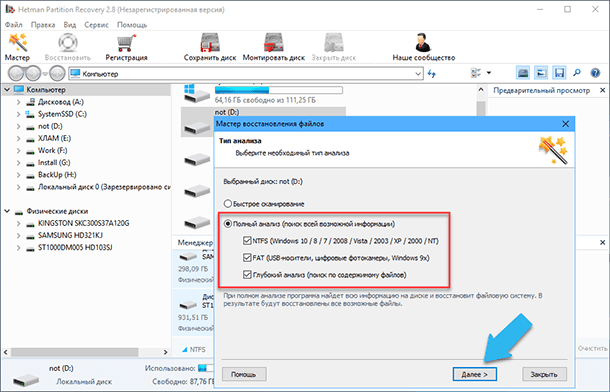Image resolution: width=610 pixels, height=392 pixels.
Task: Toggle the NTFS checkbox
Action: point(247,241)
